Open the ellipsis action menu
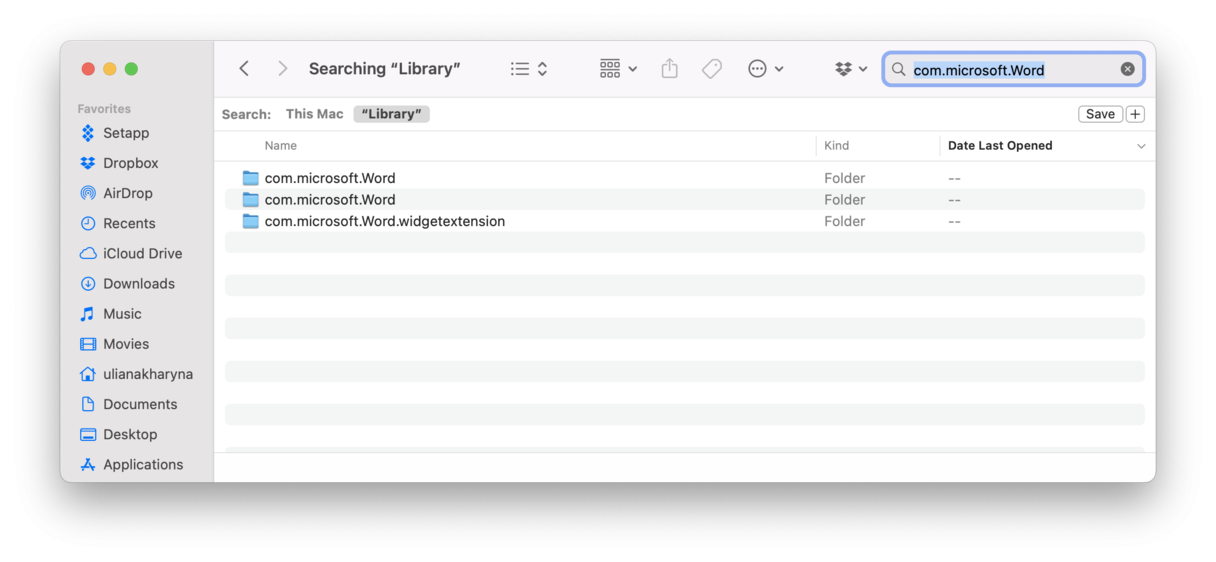The width and height of the screenshot is (1216, 562). (766, 69)
